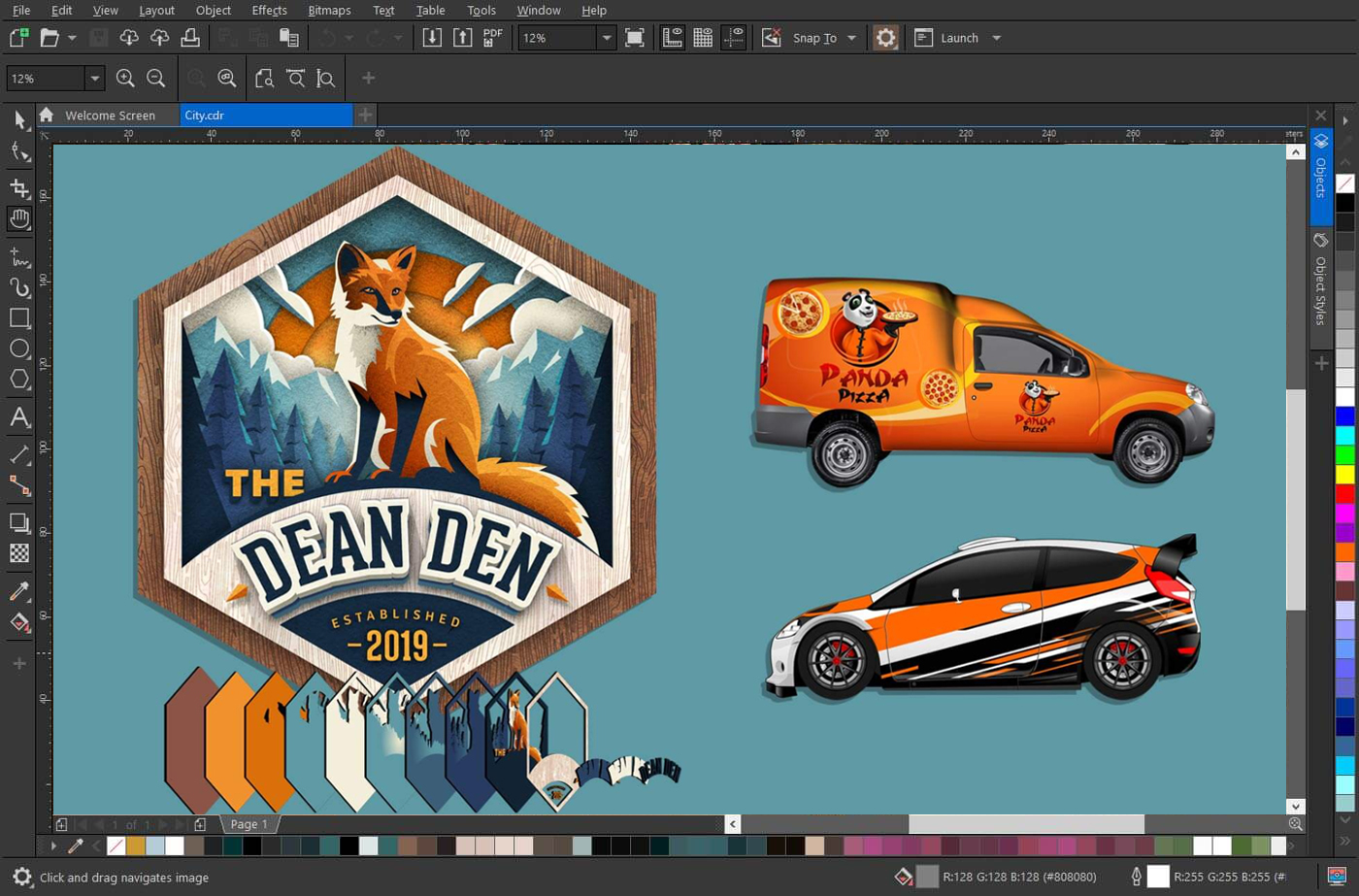Select the Text tool
This screenshot has height=896, width=1359.
click(19, 417)
